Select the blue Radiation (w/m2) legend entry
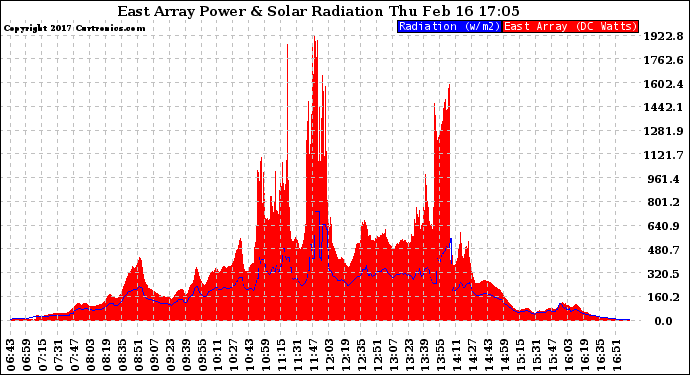 tap(449, 26)
